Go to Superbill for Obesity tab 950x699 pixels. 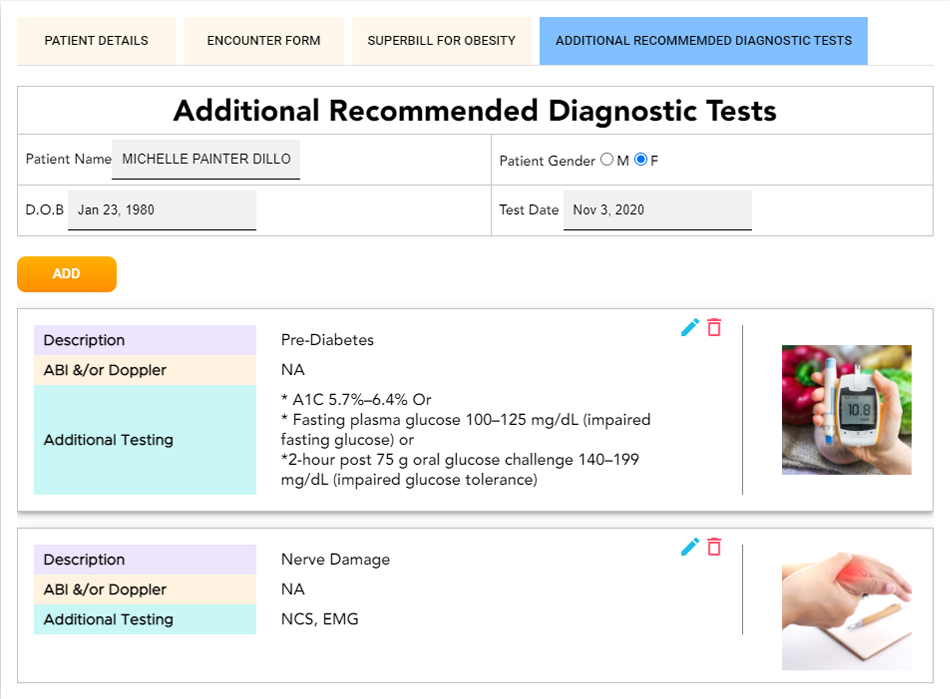(441, 41)
